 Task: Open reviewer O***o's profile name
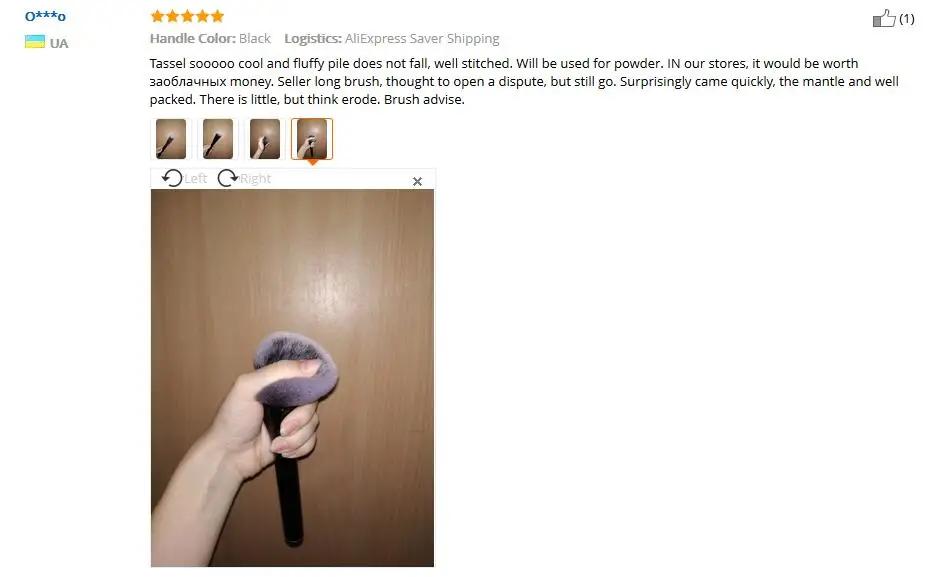(x=45, y=16)
